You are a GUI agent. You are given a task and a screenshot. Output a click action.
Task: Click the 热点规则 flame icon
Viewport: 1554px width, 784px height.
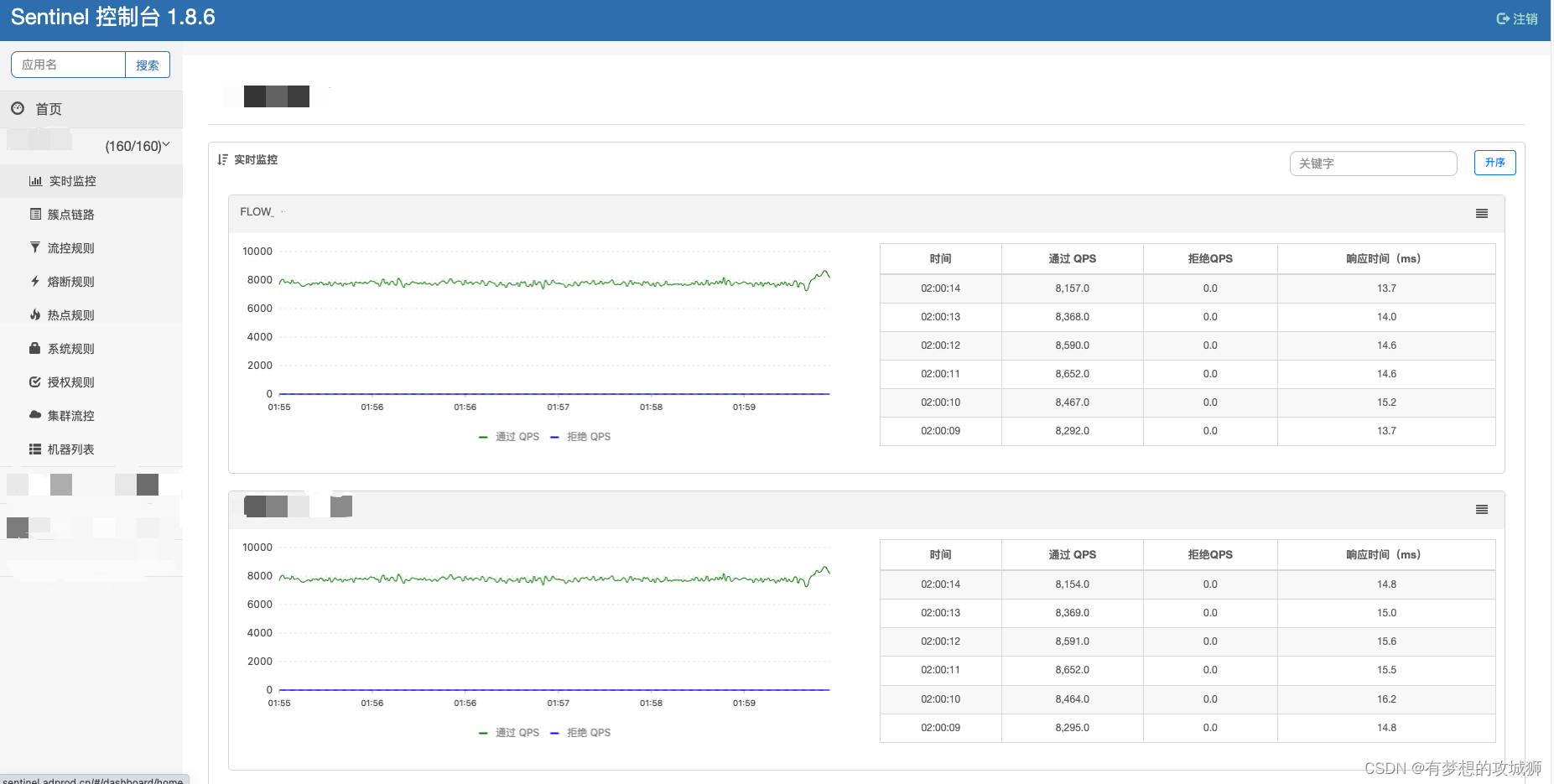click(x=35, y=314)
